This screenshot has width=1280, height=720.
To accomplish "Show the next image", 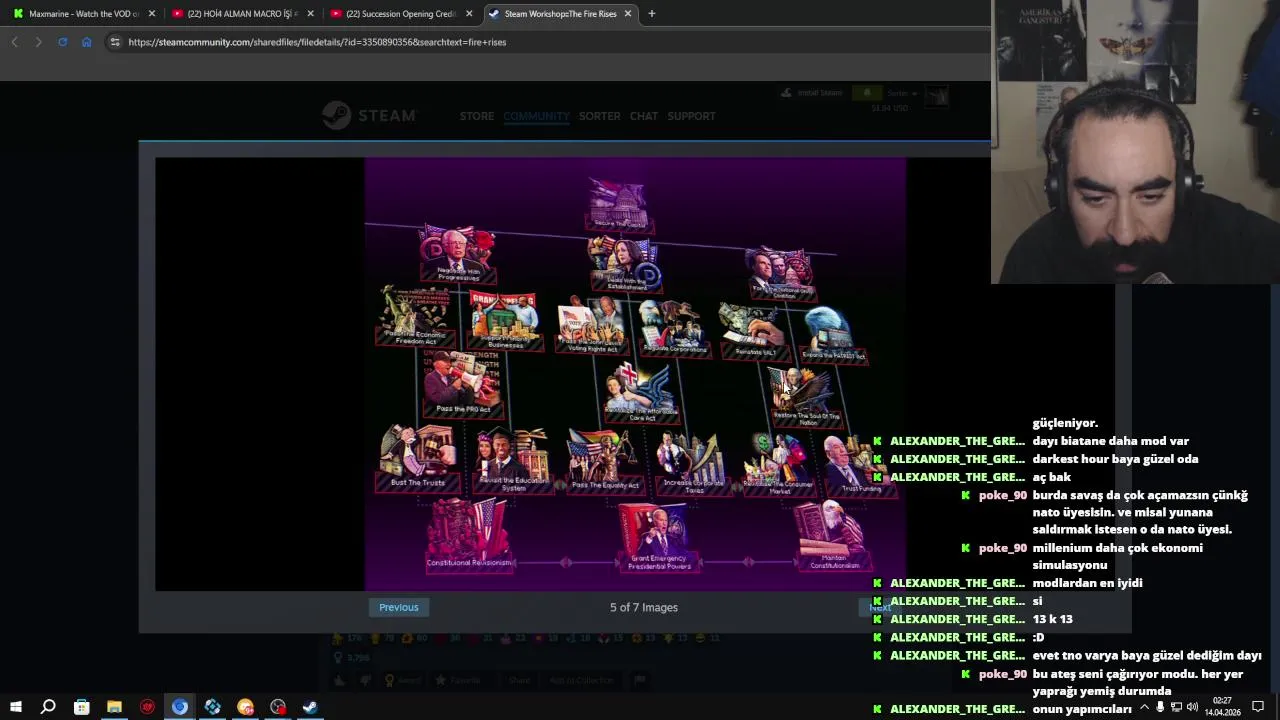I will (880, 607).
